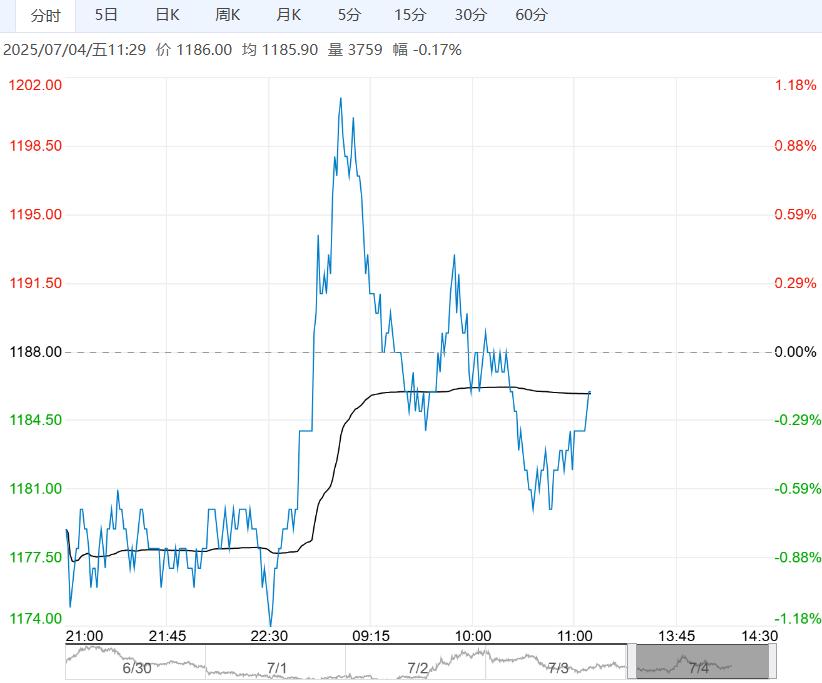Viewport: 822px width, 683px height.
Task: Show the 周K weekly candlestick view
Action: 228,15
